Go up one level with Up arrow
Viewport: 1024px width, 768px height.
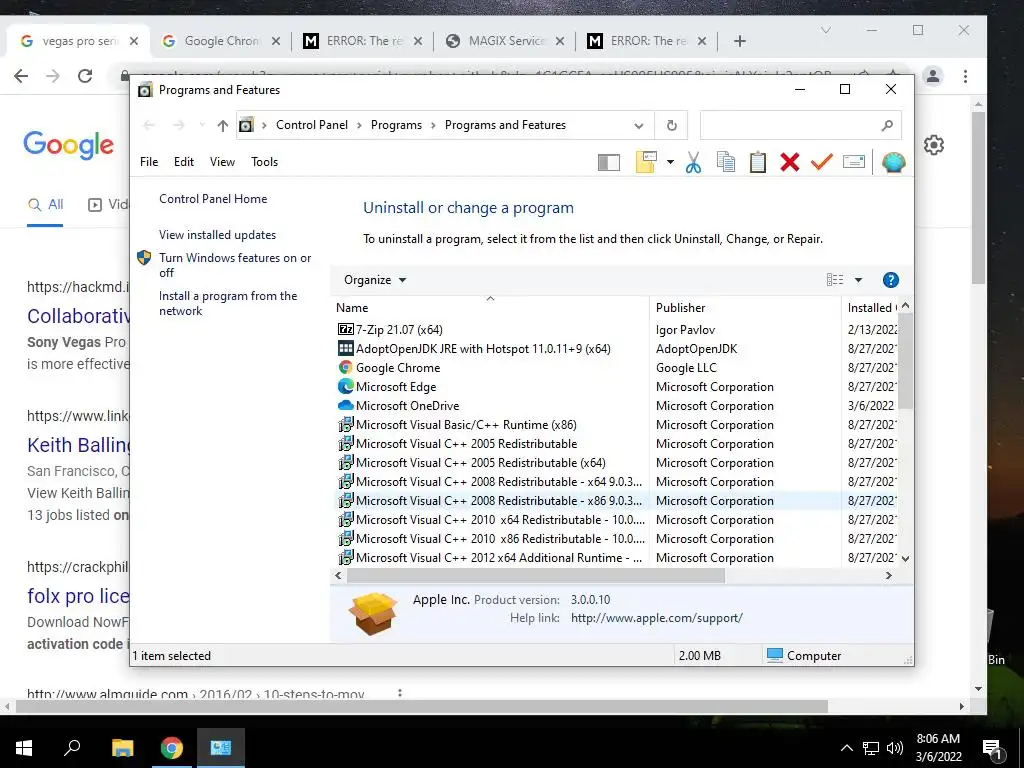[x=223, y=125]
